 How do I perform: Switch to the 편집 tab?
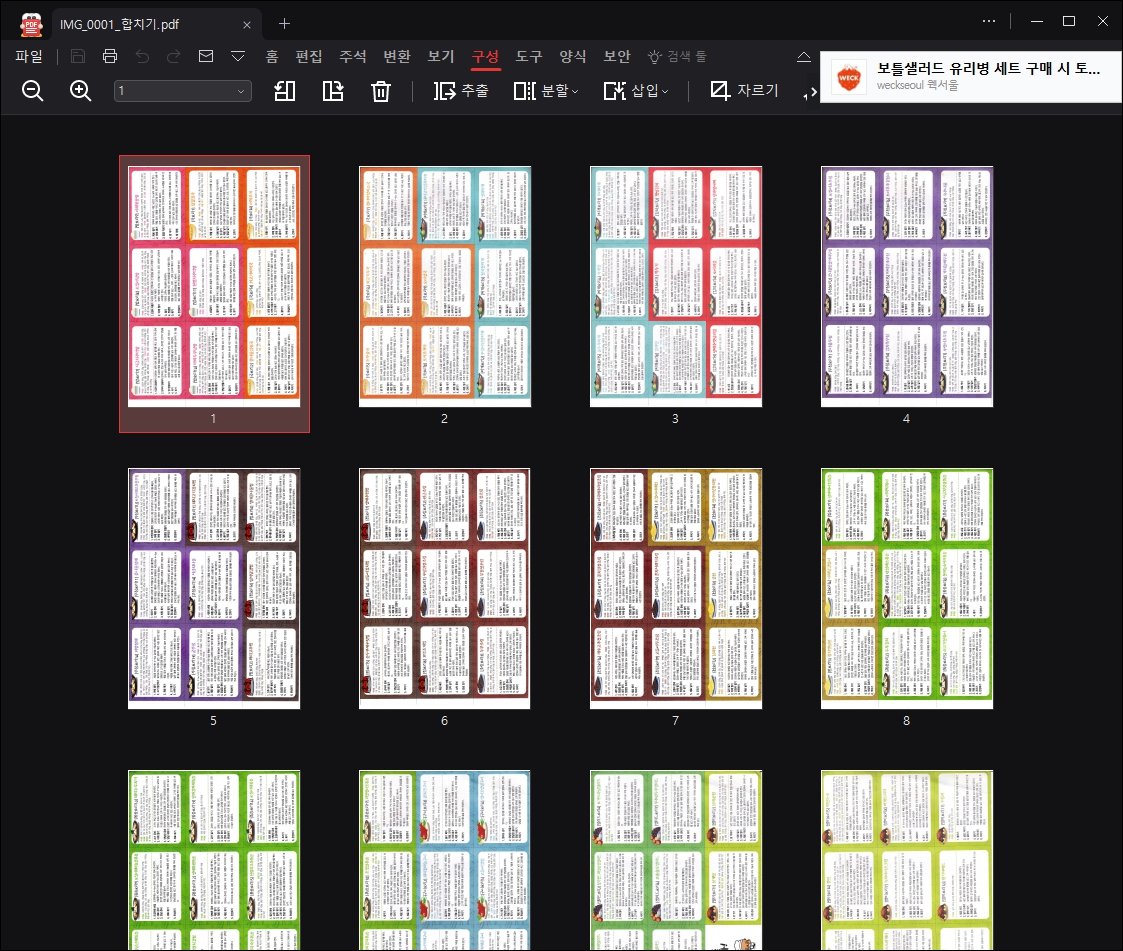click(x=309, y=57)
